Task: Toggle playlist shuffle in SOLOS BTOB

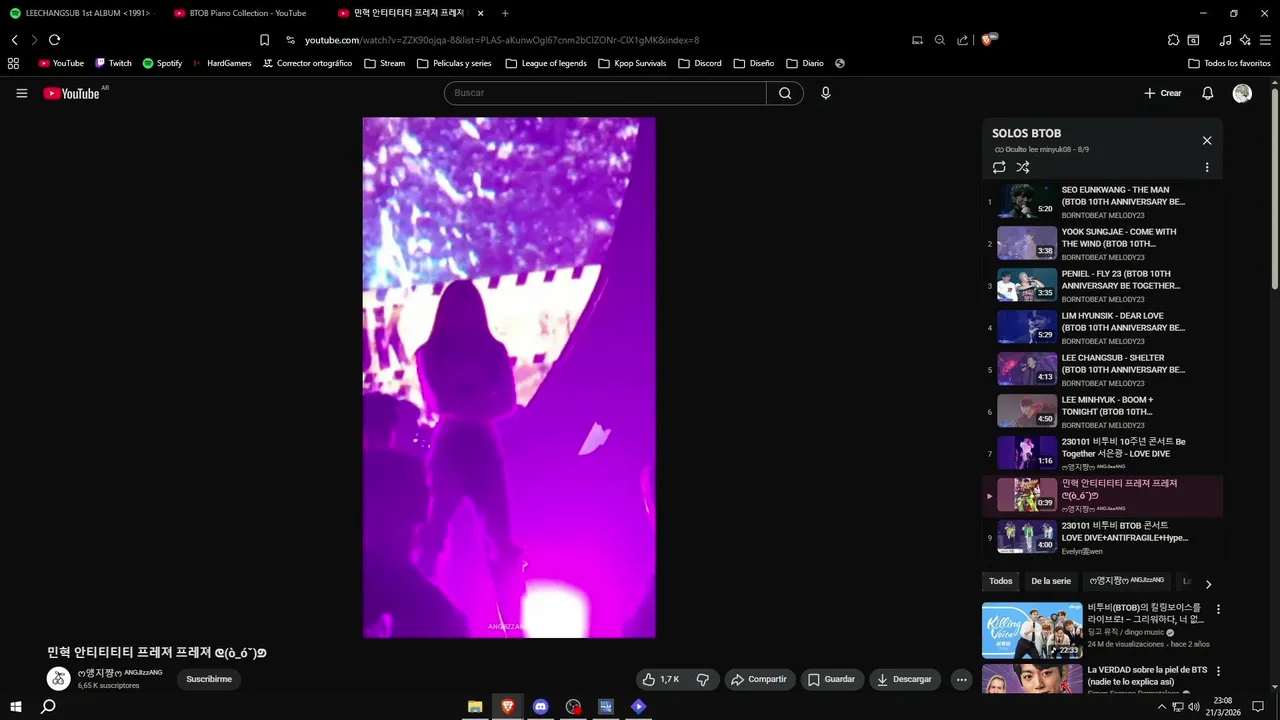Action: 1023,168
